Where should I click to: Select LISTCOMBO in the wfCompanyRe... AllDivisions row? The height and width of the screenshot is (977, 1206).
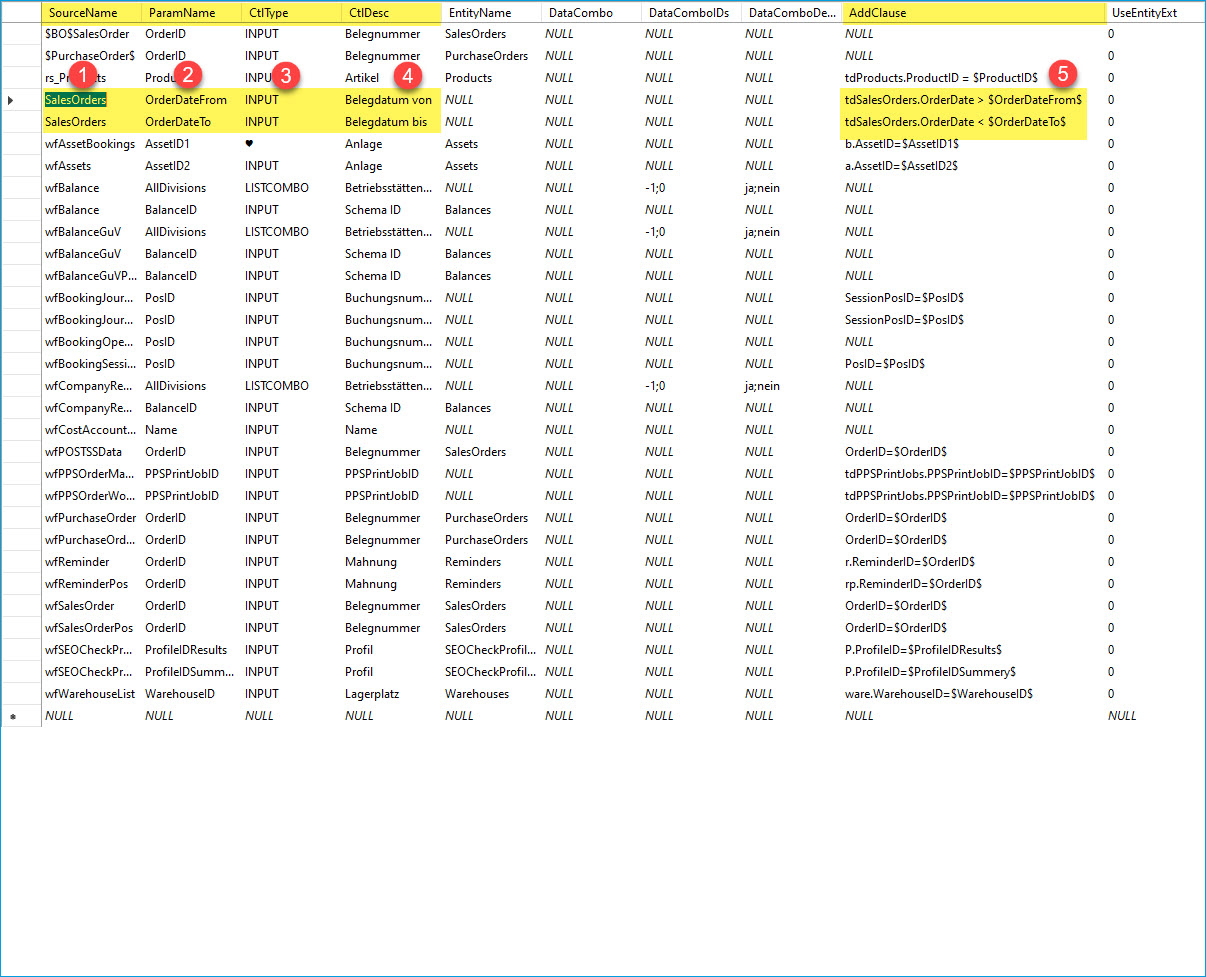coord(277,386)
